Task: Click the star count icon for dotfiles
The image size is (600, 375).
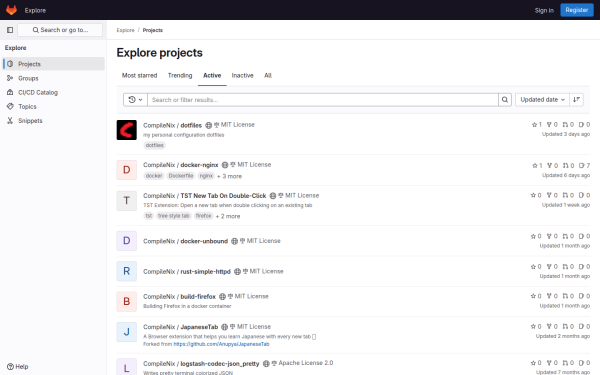Action: pyautogui.click(x=535, y=125)
